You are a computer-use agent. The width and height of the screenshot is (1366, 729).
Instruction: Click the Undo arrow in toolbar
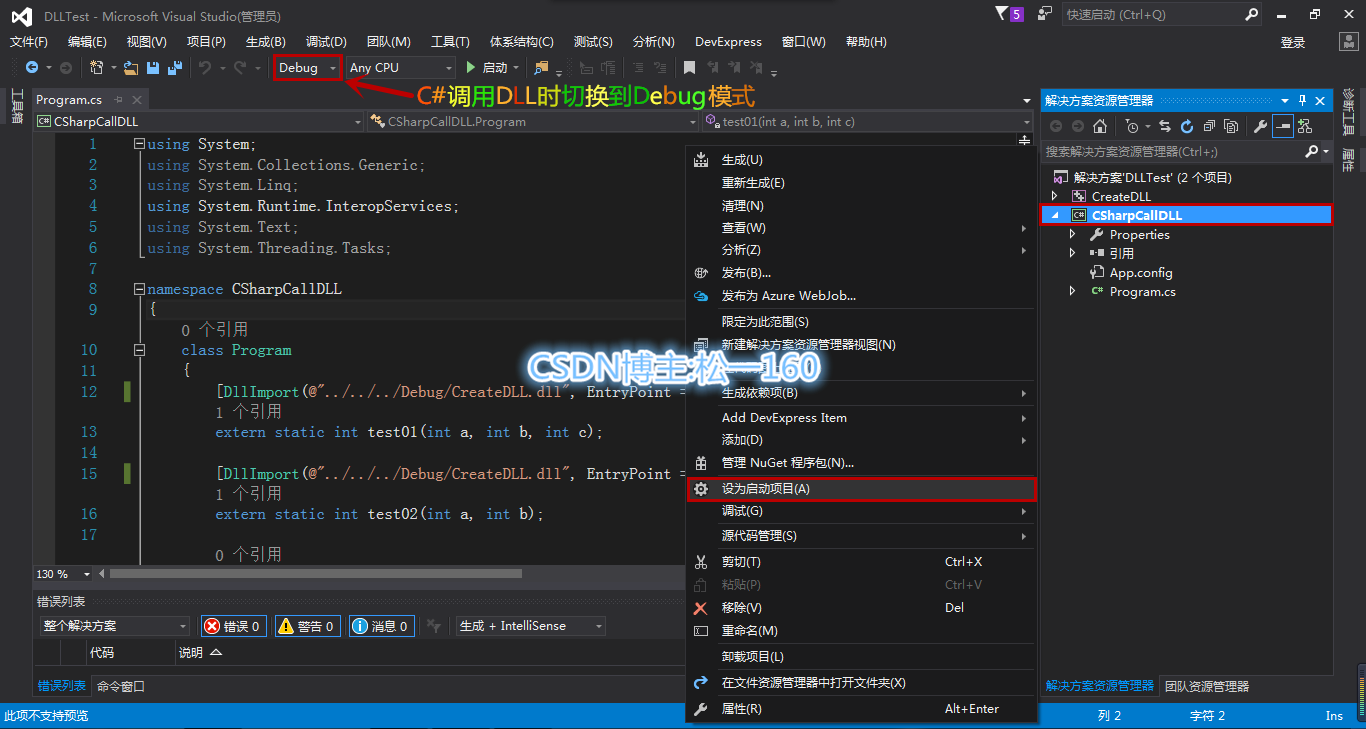click(x=204, y=67)
